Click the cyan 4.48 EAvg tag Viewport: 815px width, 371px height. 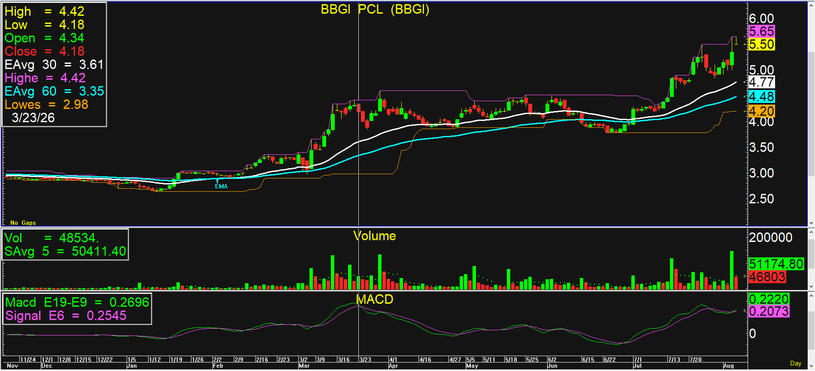pos(761,96)
